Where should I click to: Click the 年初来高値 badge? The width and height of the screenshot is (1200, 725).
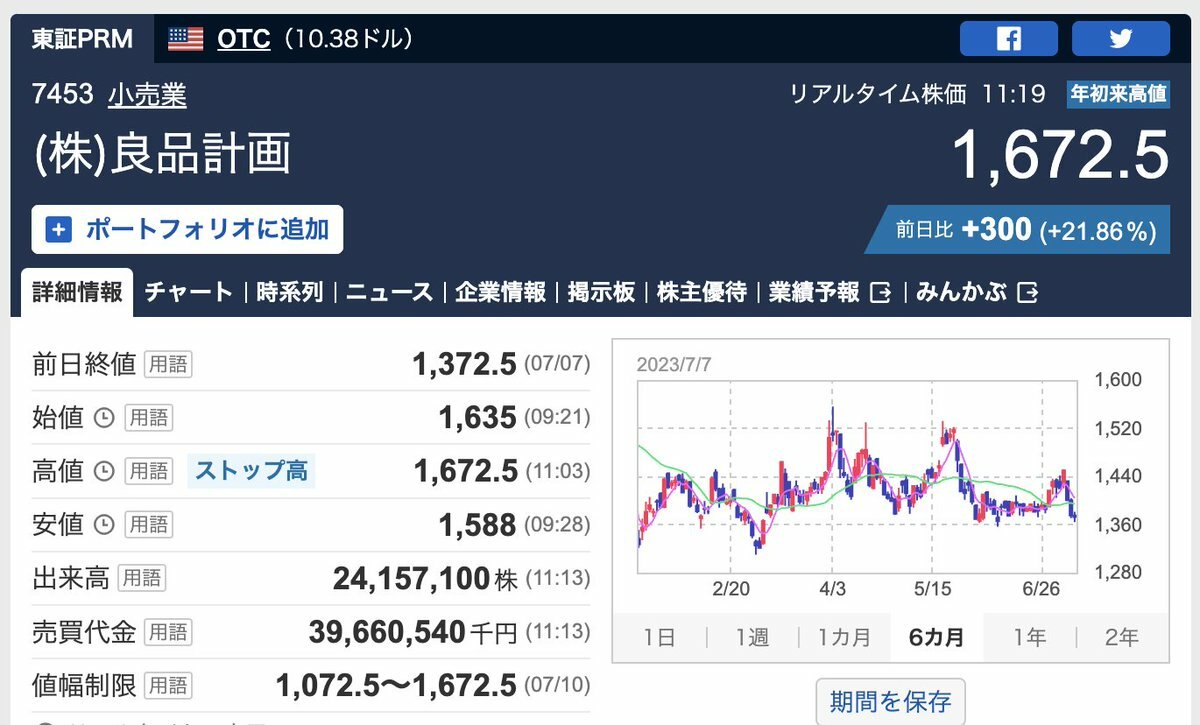[x=1118, y=94]
